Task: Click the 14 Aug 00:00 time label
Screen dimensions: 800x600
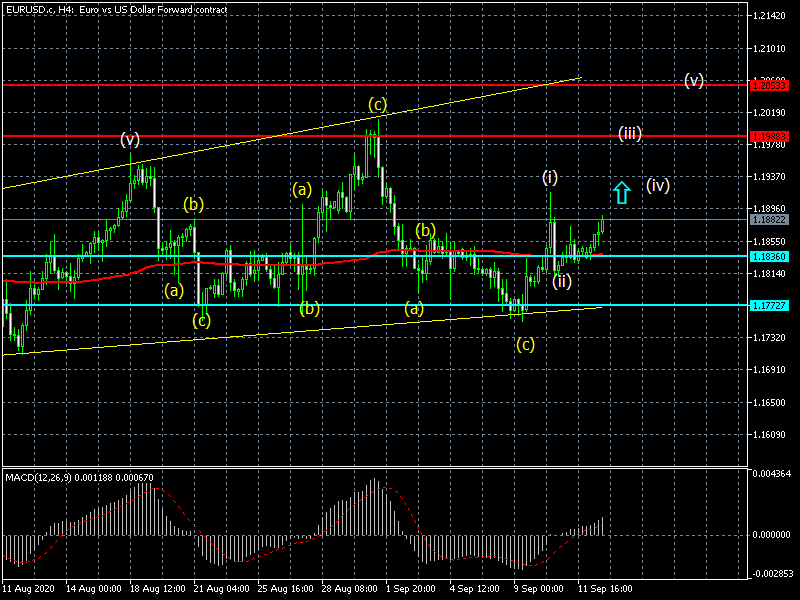Action: pos(94,588)
